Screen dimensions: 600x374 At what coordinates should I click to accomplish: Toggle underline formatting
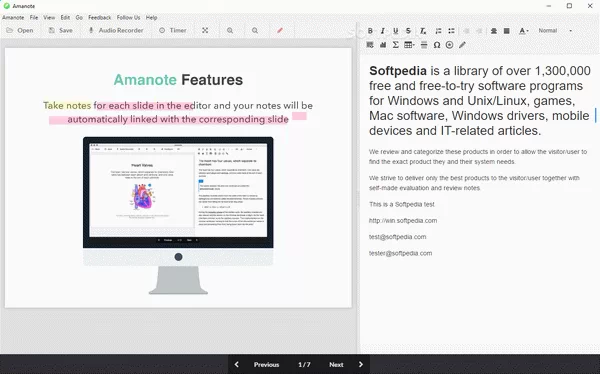[x=396, y=31]
